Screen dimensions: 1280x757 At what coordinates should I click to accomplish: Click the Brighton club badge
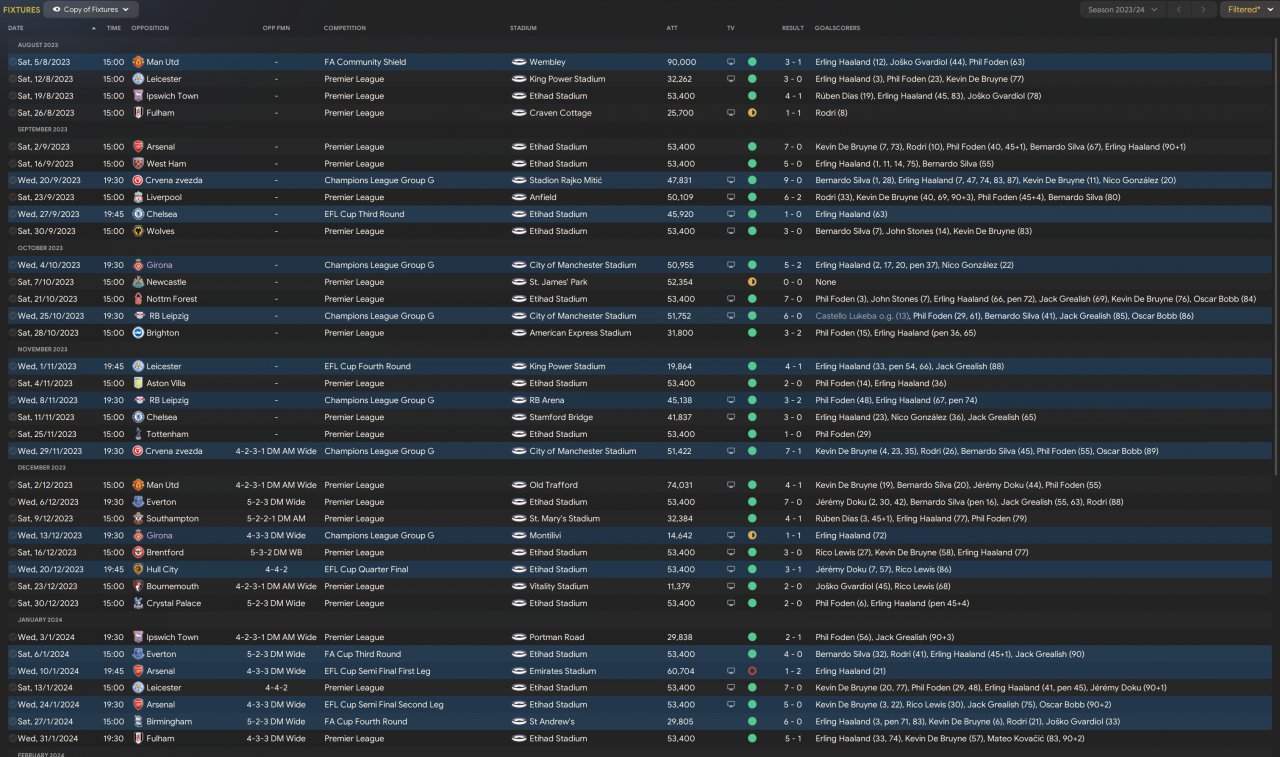[x=138, y=334]
